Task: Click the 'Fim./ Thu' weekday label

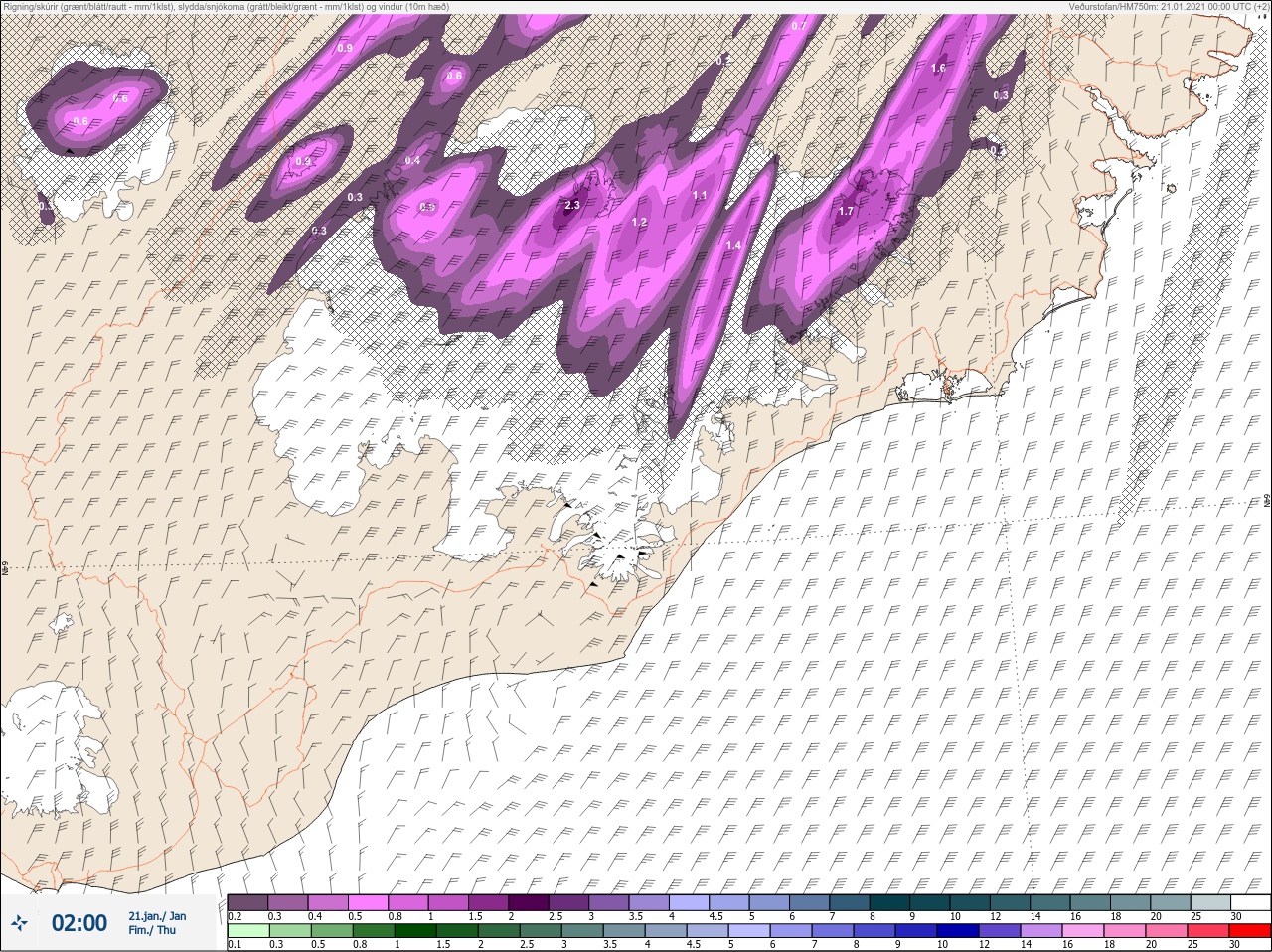Action: pyautogui.click(x=152, y=930)
